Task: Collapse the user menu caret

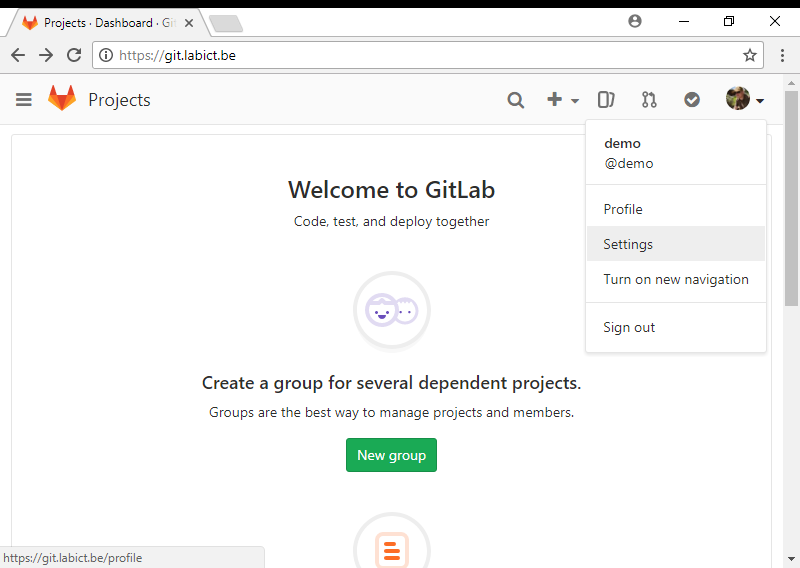Action: (760, 101)
